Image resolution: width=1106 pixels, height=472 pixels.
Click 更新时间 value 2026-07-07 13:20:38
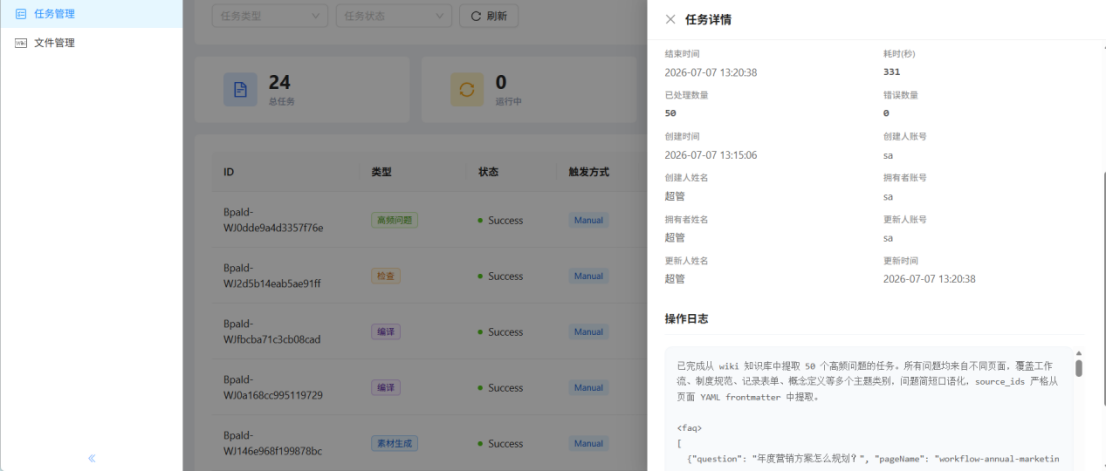click(930, 279)
